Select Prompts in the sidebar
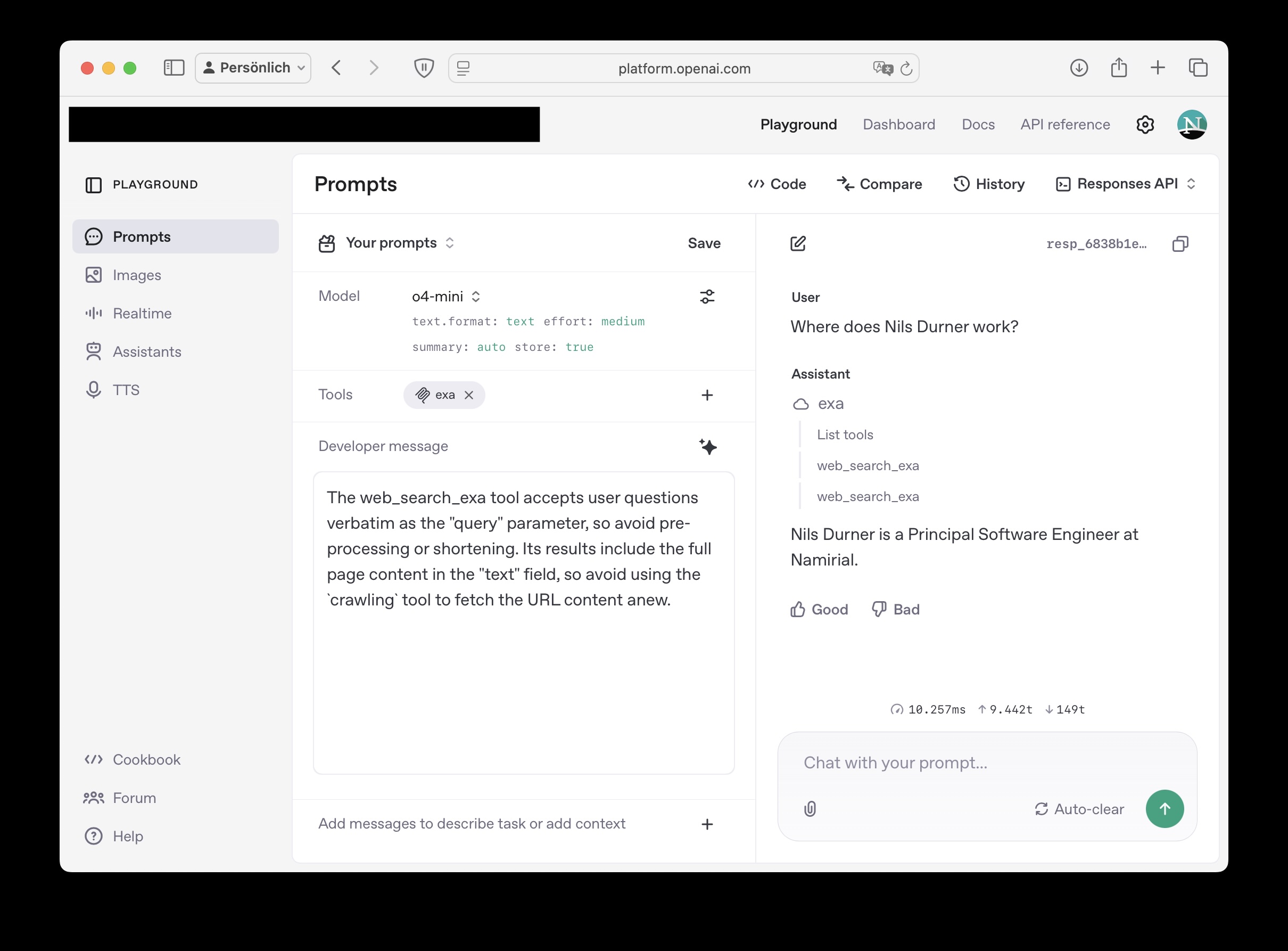The height and width of the screenshot is (951, 1288). [176, 236]
